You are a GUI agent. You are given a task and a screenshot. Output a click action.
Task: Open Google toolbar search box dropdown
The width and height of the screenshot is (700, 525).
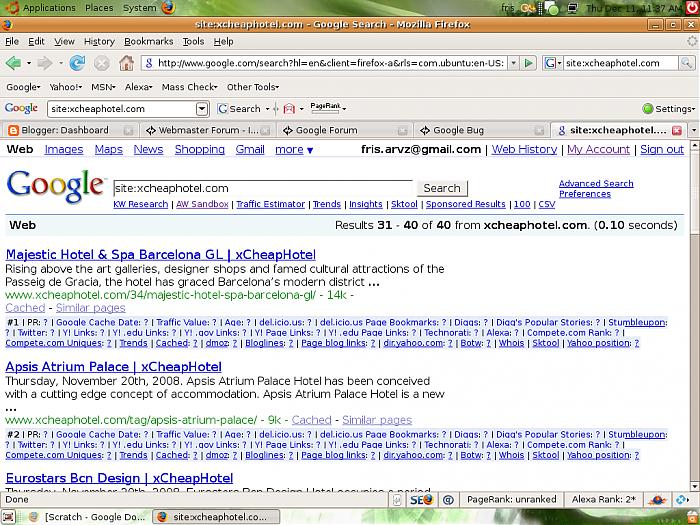point(202,108)
